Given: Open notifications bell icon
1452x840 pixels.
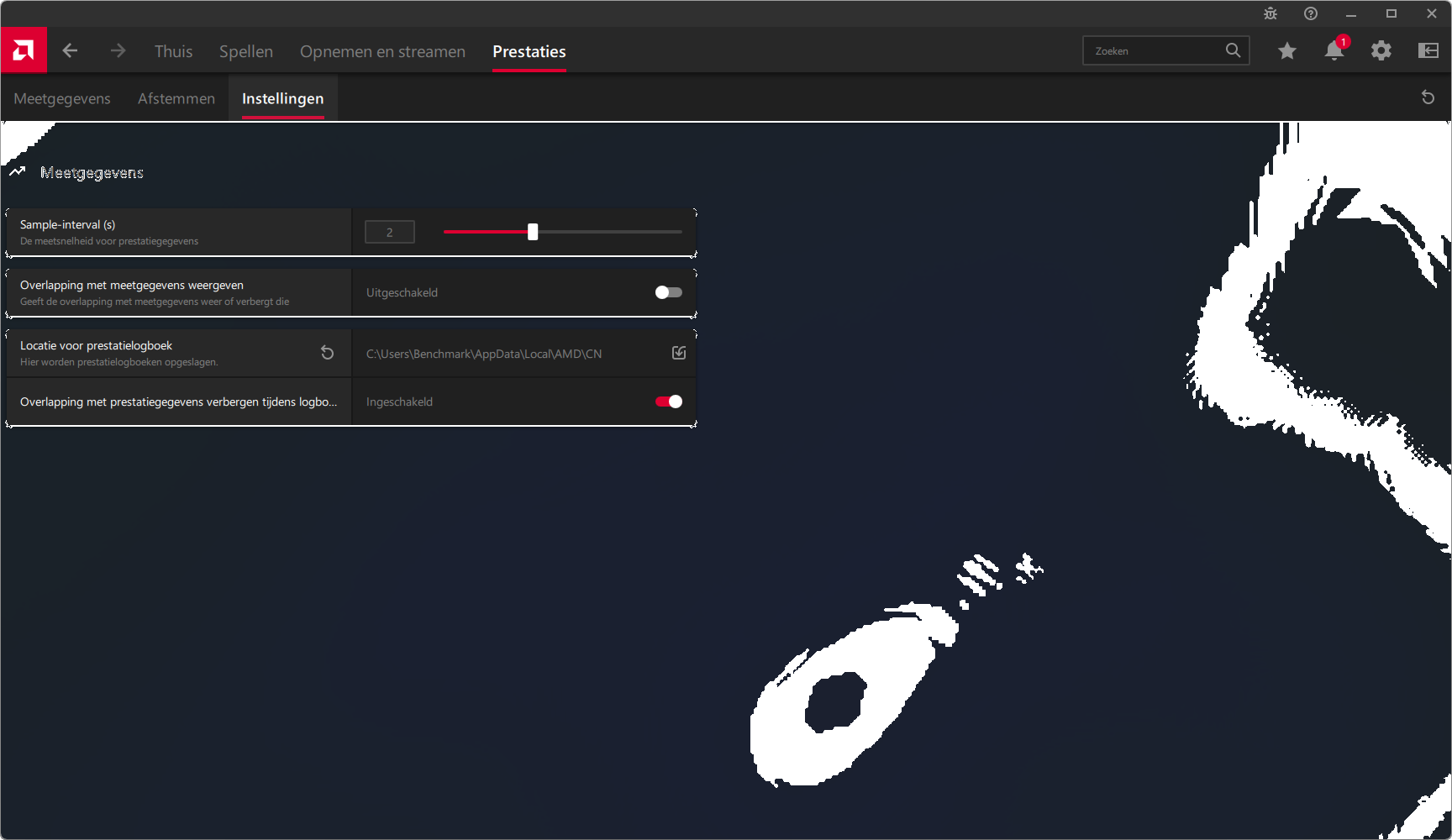Looking at the screenshot, I should 1334,51.
